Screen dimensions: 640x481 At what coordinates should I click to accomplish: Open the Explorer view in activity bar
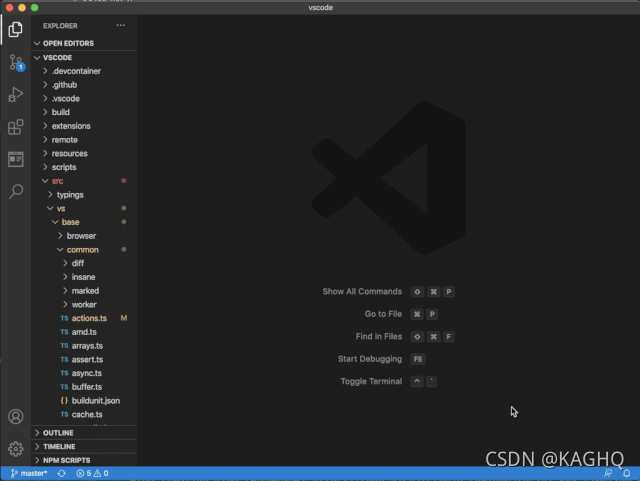(16, 29)
